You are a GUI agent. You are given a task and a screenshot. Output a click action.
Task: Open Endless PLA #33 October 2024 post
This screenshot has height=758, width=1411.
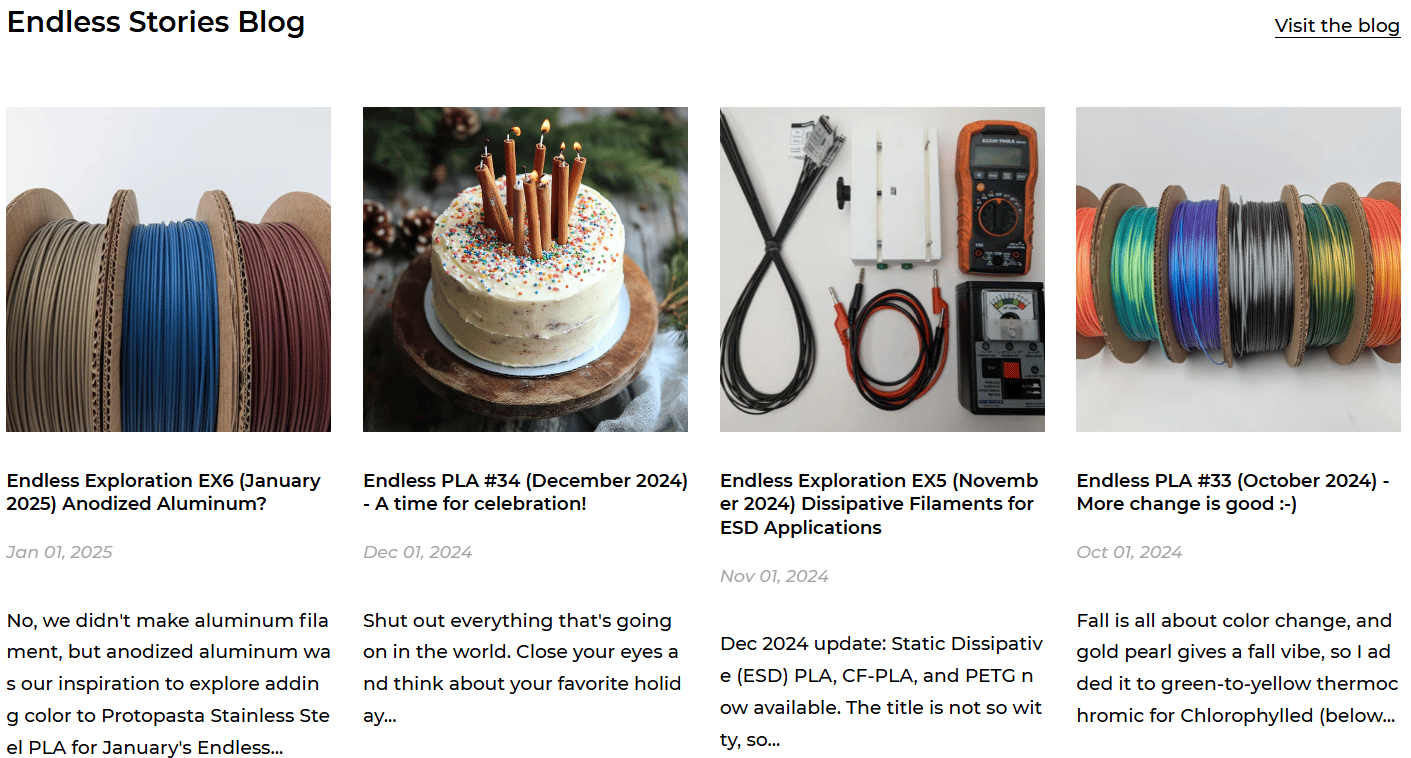point(1233,492)
